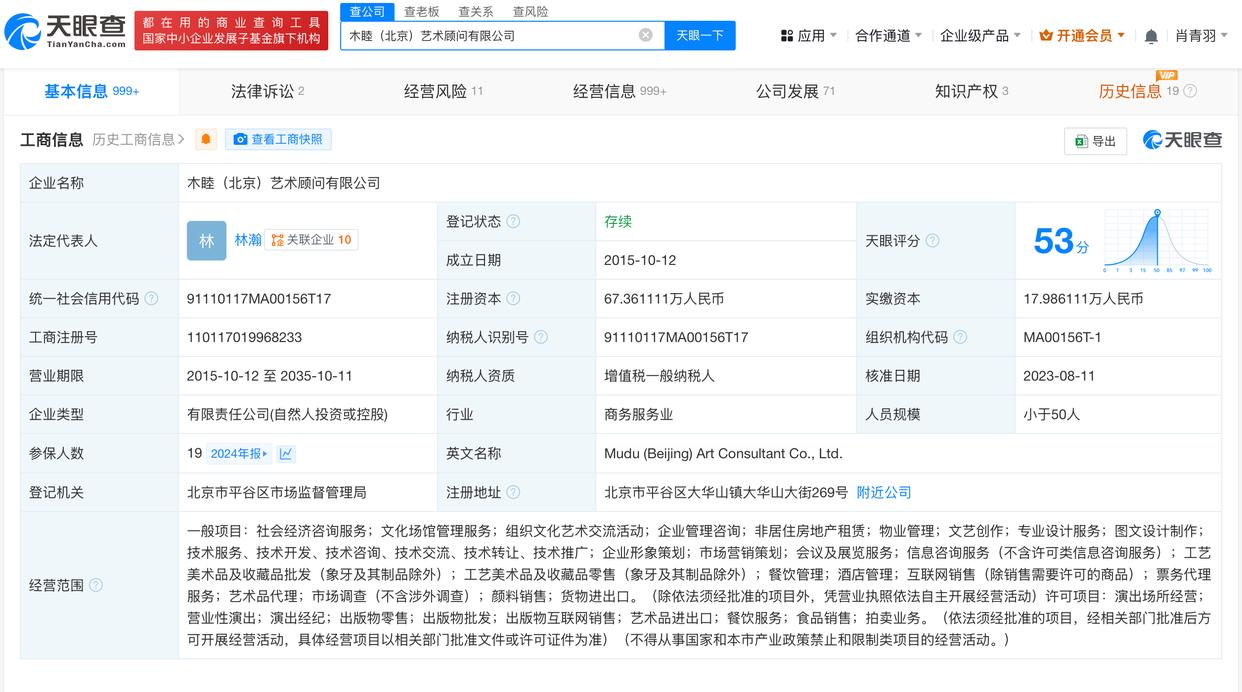Switch to the 经营信息 tab
1242x692 pixels.
tap(619, 91)
